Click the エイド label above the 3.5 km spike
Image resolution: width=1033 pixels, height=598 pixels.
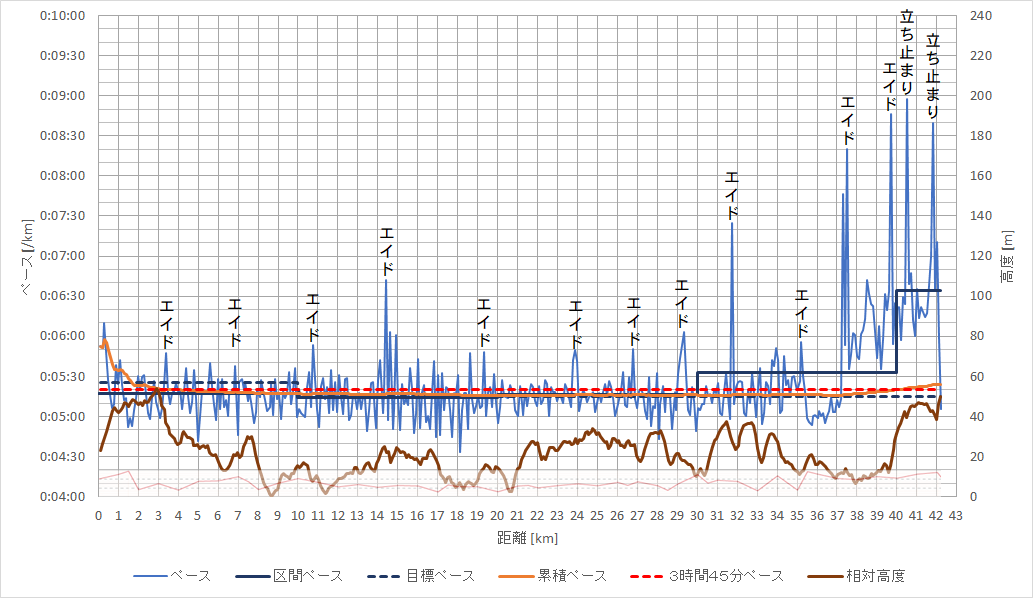pyautogui.click(x=167, y=325)
